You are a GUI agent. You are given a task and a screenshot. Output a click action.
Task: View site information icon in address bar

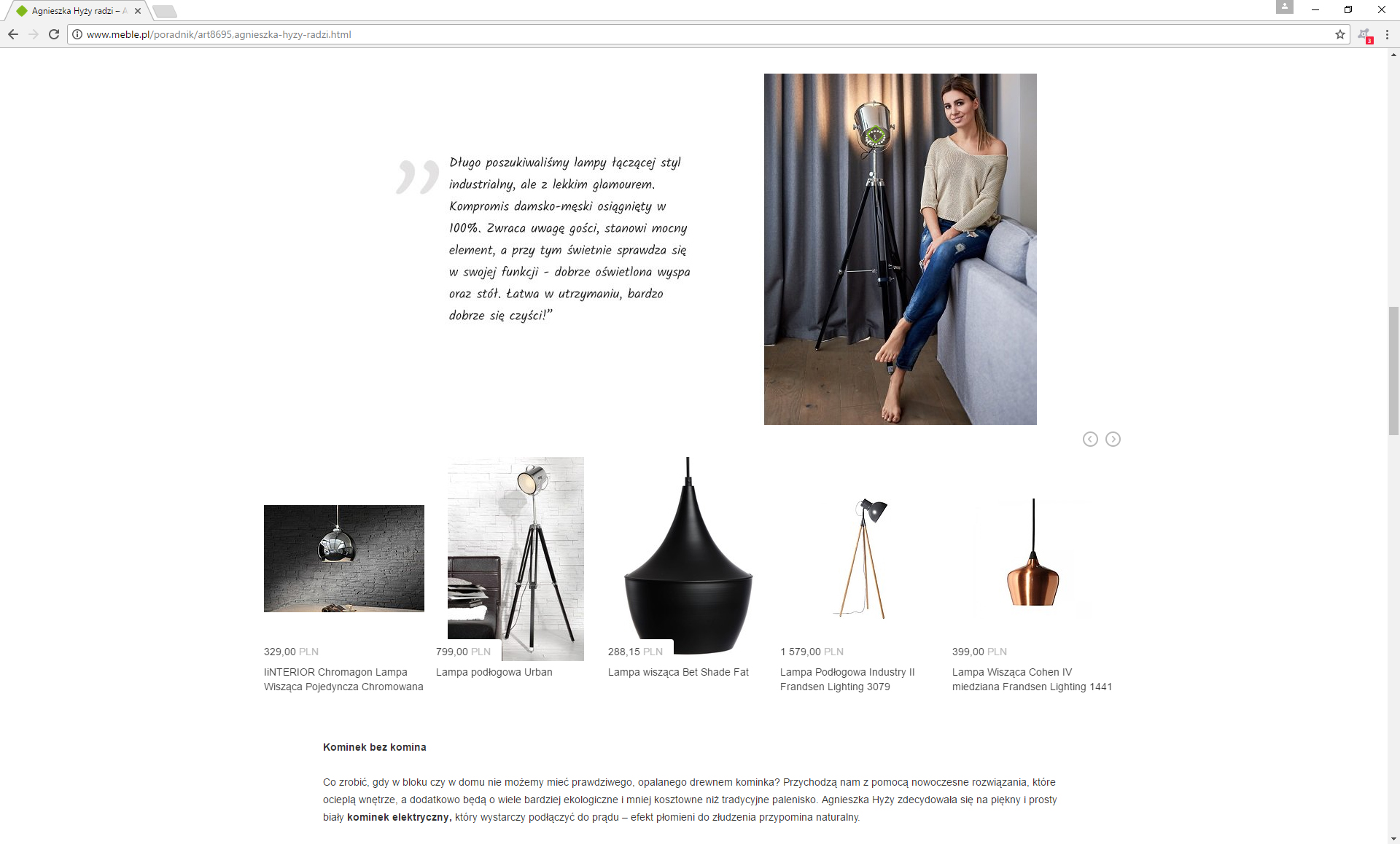pyautogui.click(x=77, y=34)
